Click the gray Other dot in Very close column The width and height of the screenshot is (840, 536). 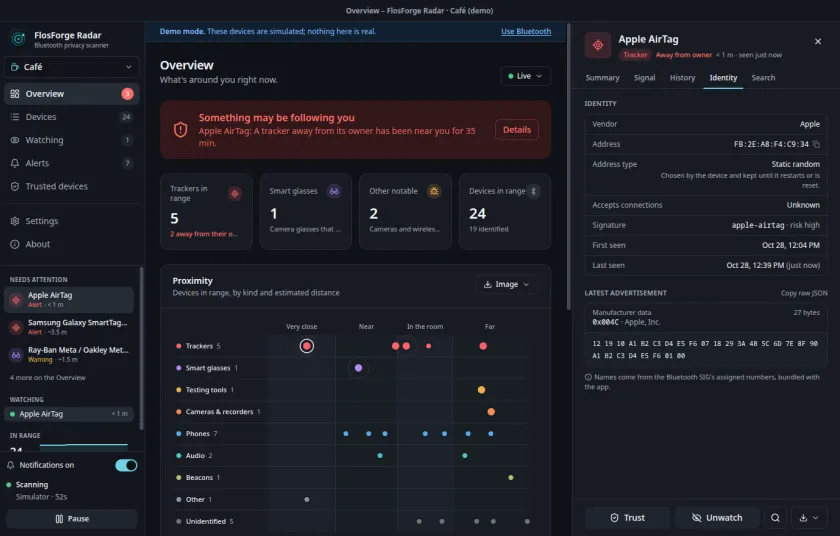click(307, 500)
